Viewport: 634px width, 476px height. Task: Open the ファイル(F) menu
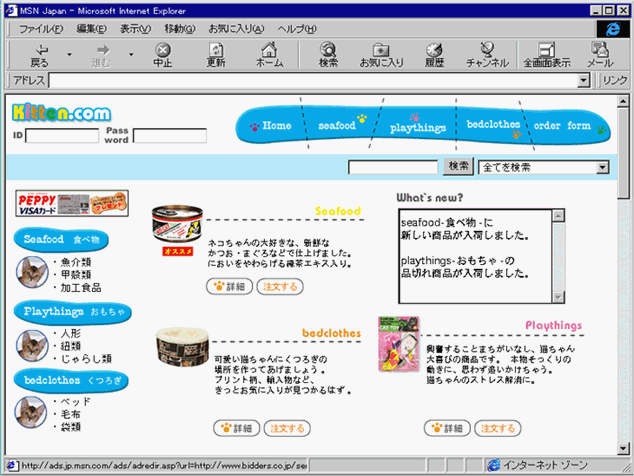(x=41, y=28)
